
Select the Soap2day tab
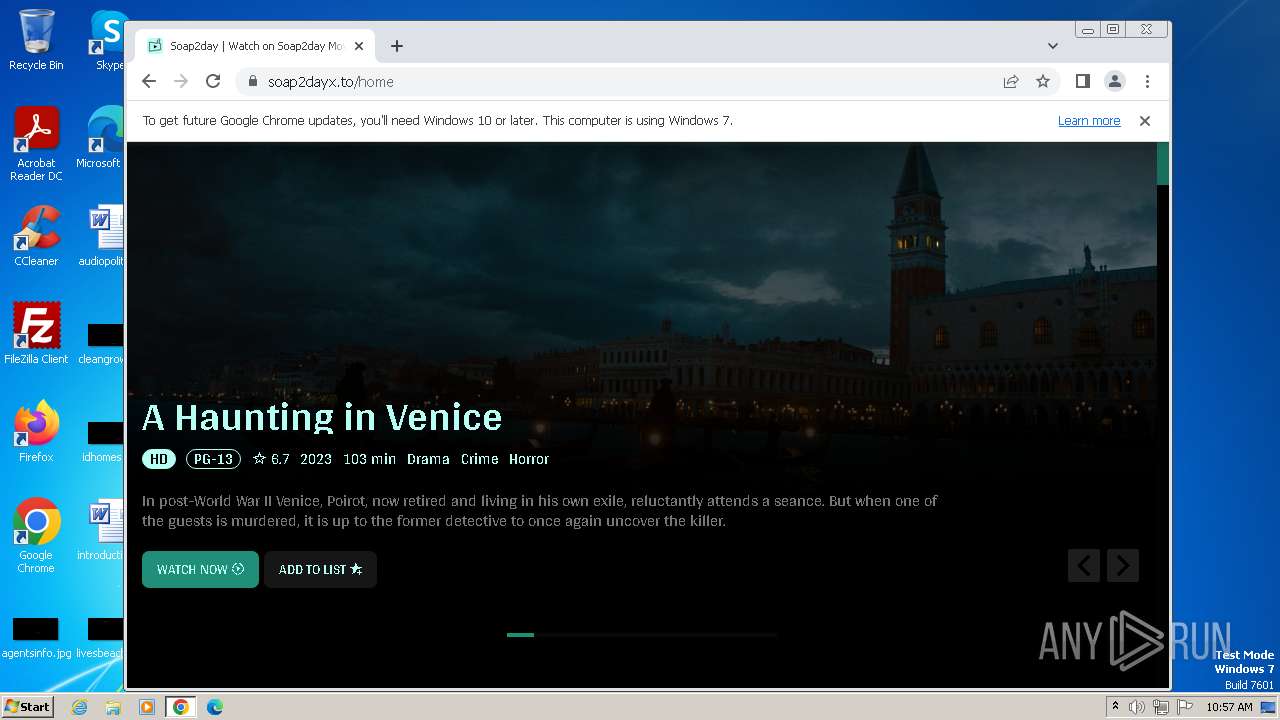click(x=255, y=46)
